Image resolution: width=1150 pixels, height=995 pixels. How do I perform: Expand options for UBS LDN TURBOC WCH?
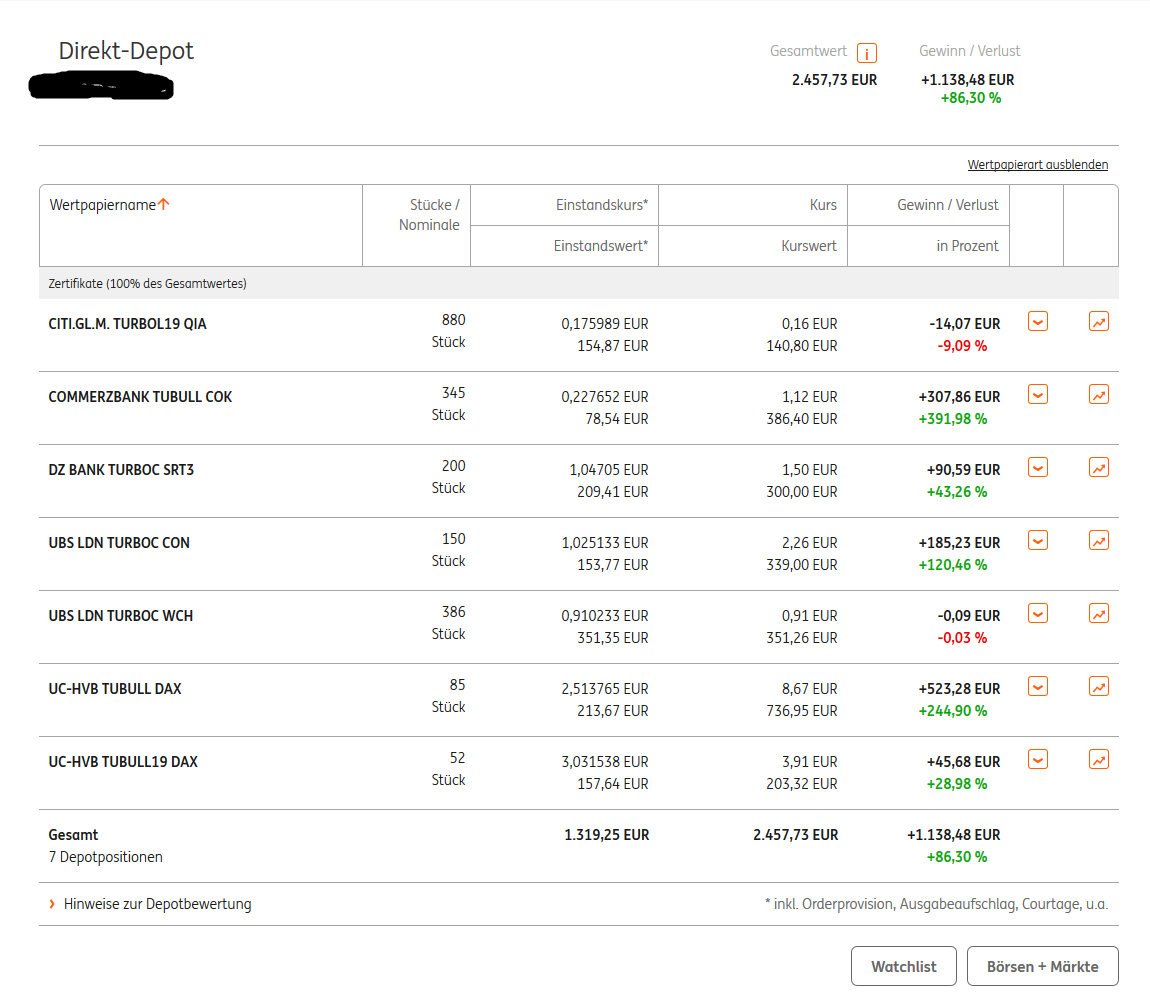click(1037, 614)
